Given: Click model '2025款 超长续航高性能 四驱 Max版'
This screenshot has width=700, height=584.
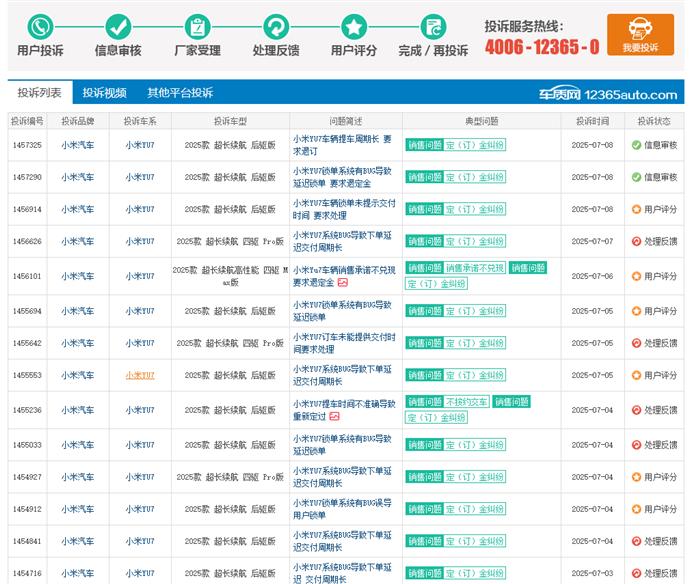Looking at the screenshot, I should coord(230,276).
